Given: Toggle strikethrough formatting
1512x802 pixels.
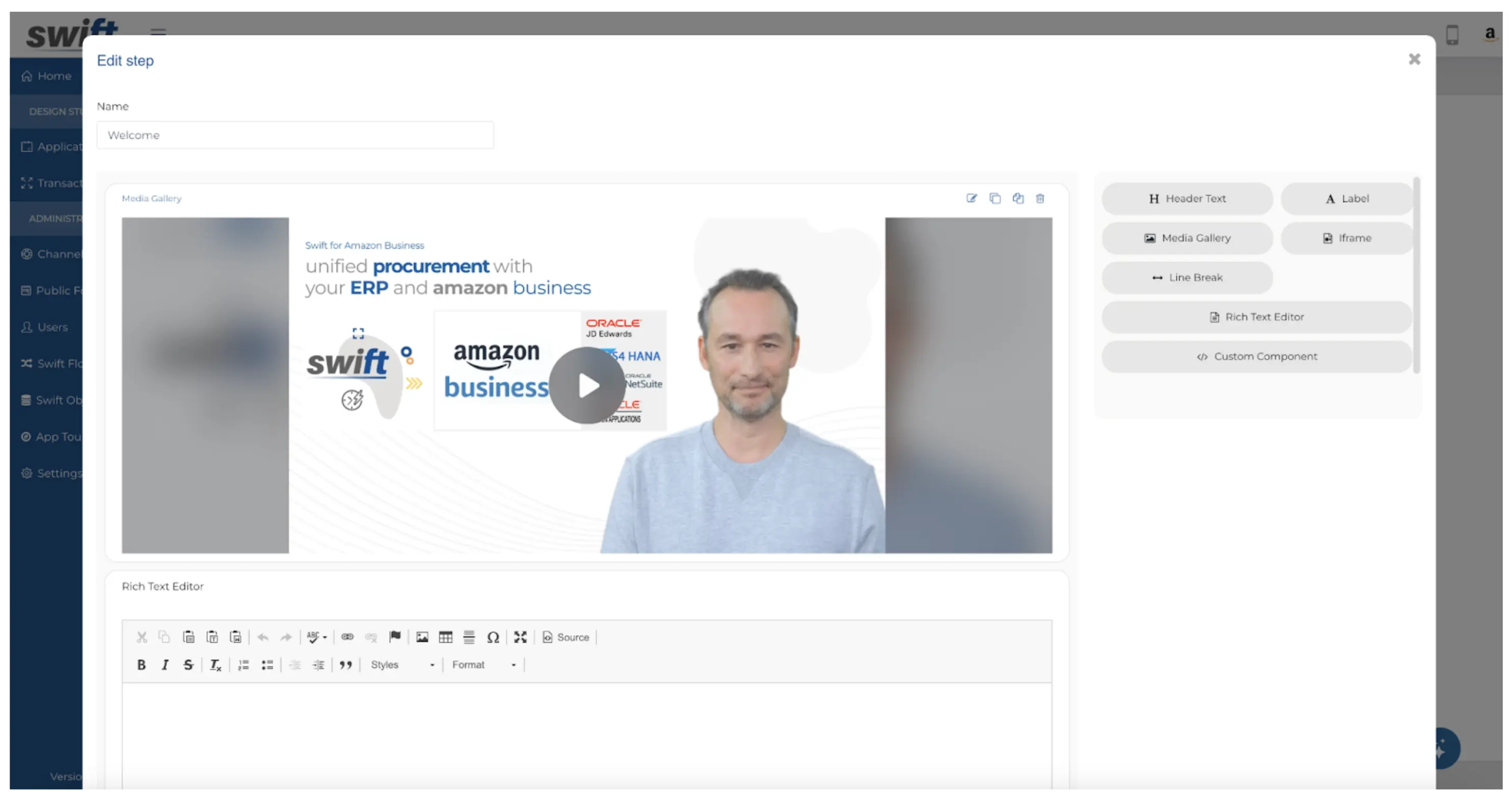Looking at the screenshot, I should (188, 664).
